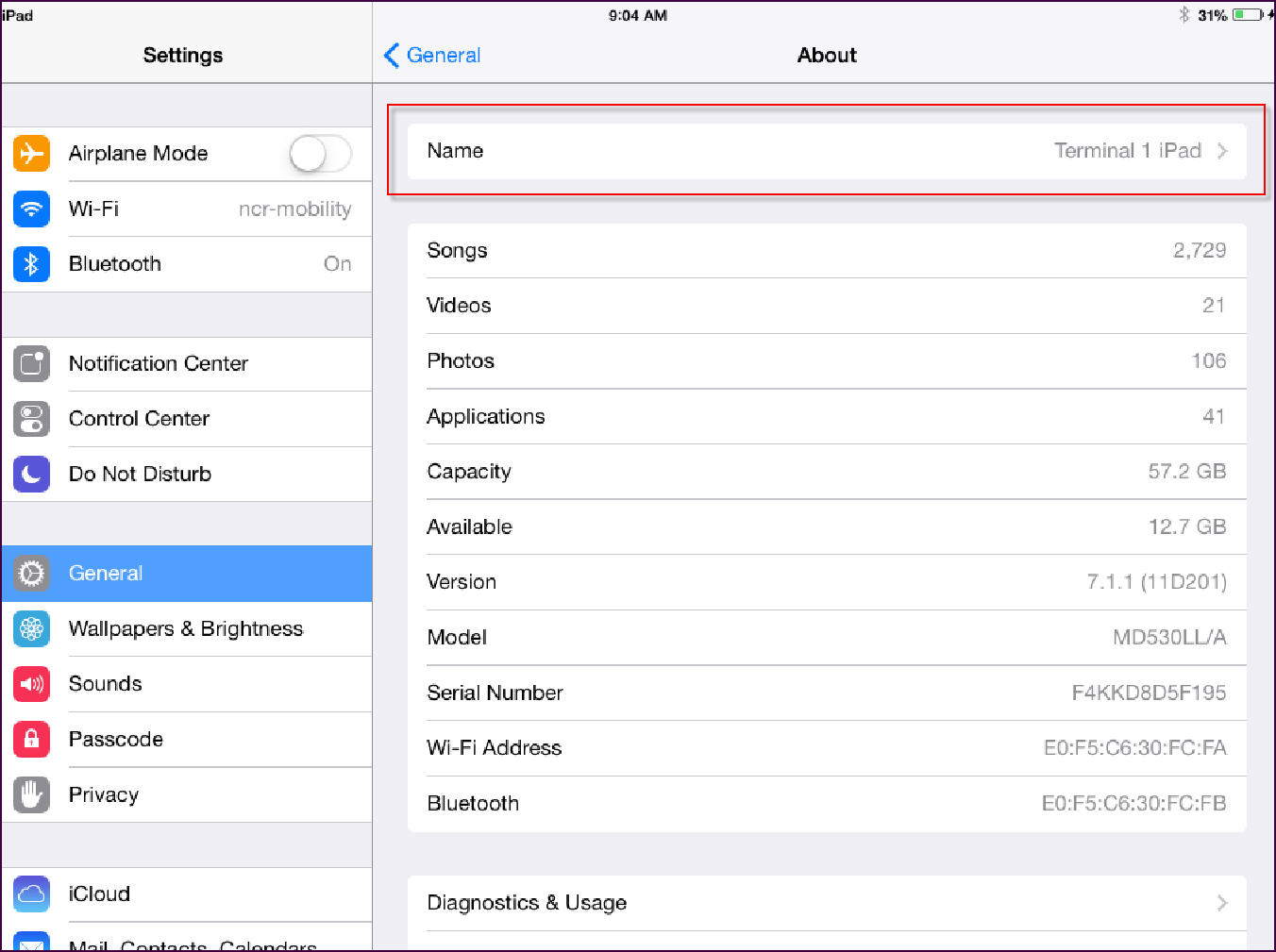Screen dimensions: 1276x952
Task: Tap the Available value 12.7 GB
Action: point(1187,527)
